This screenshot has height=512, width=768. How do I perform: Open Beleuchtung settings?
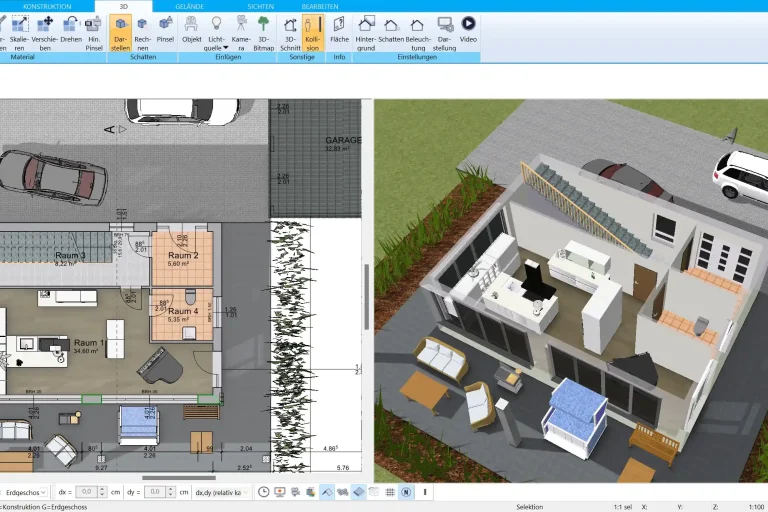coord(418,33)
